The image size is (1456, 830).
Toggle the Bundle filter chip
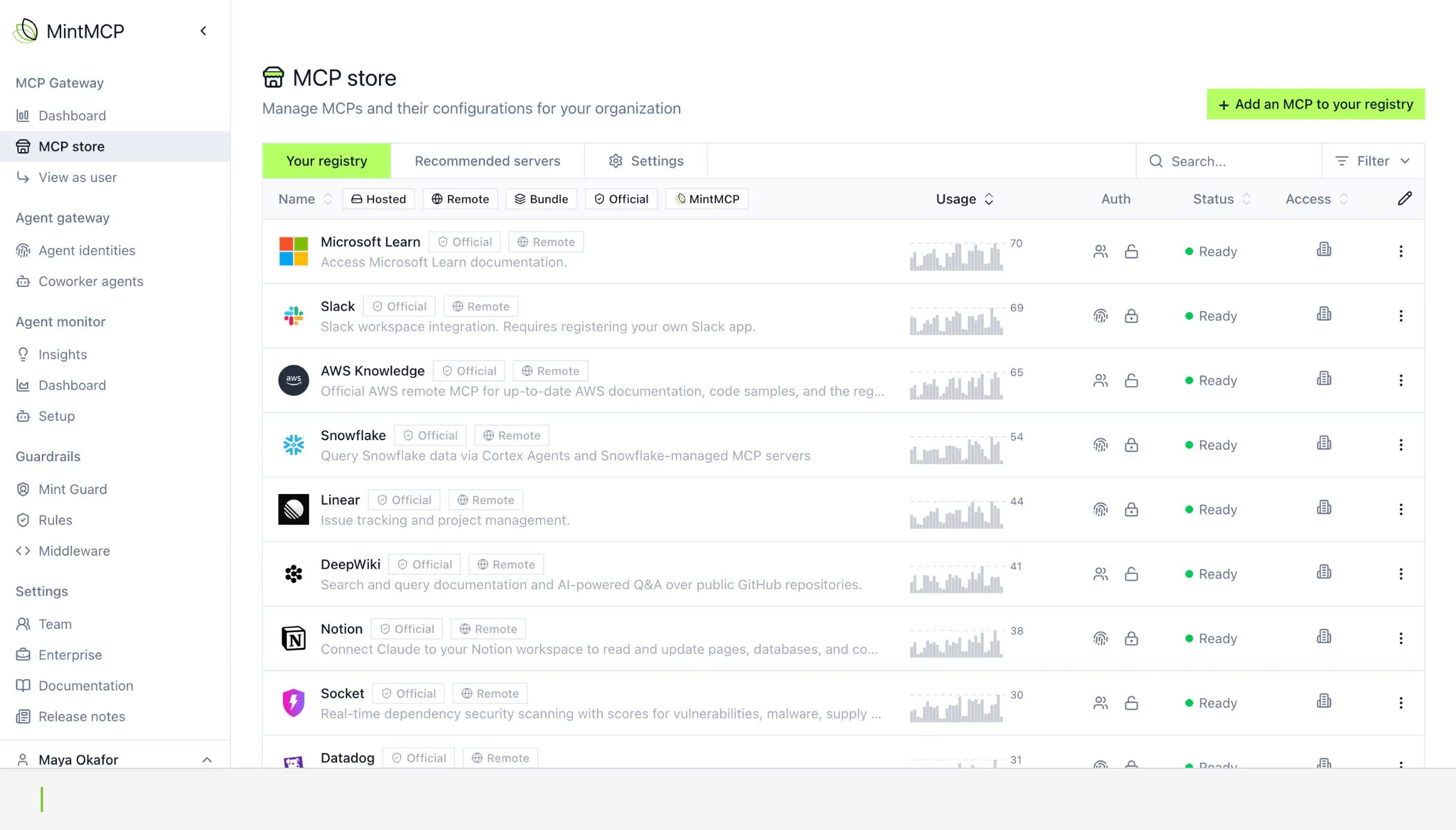(x=541, y=199)
